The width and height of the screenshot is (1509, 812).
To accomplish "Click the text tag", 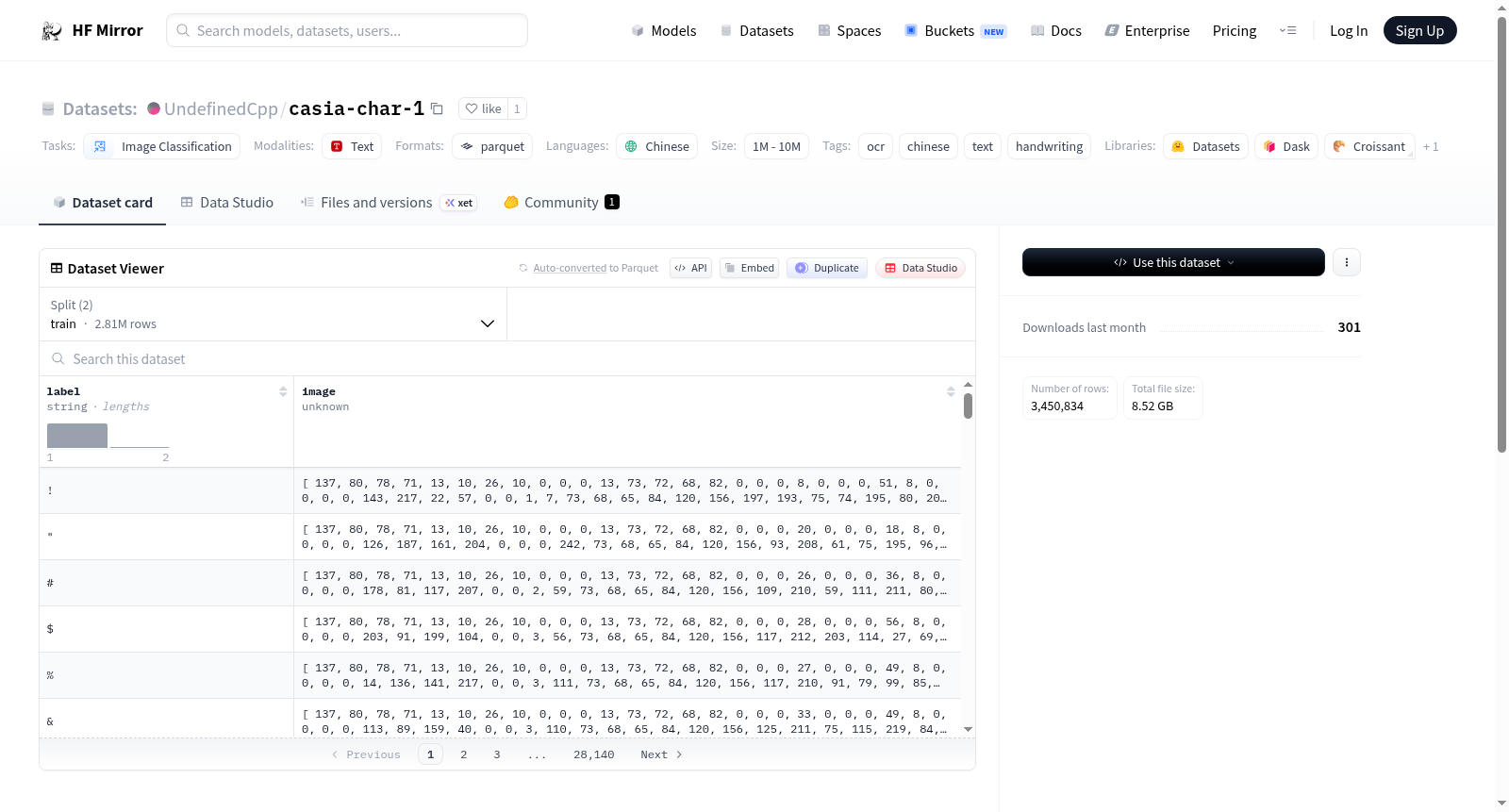I will click(x=983, y=146).
